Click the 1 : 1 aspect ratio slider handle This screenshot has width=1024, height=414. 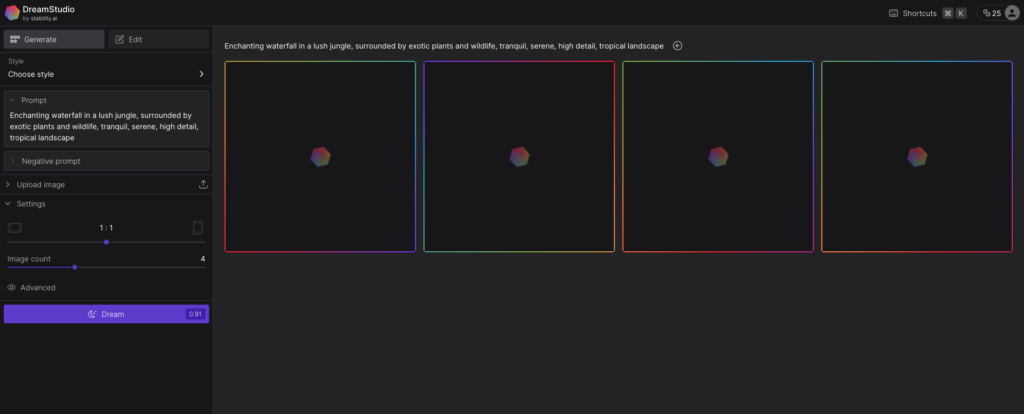[x=106, y=242]
